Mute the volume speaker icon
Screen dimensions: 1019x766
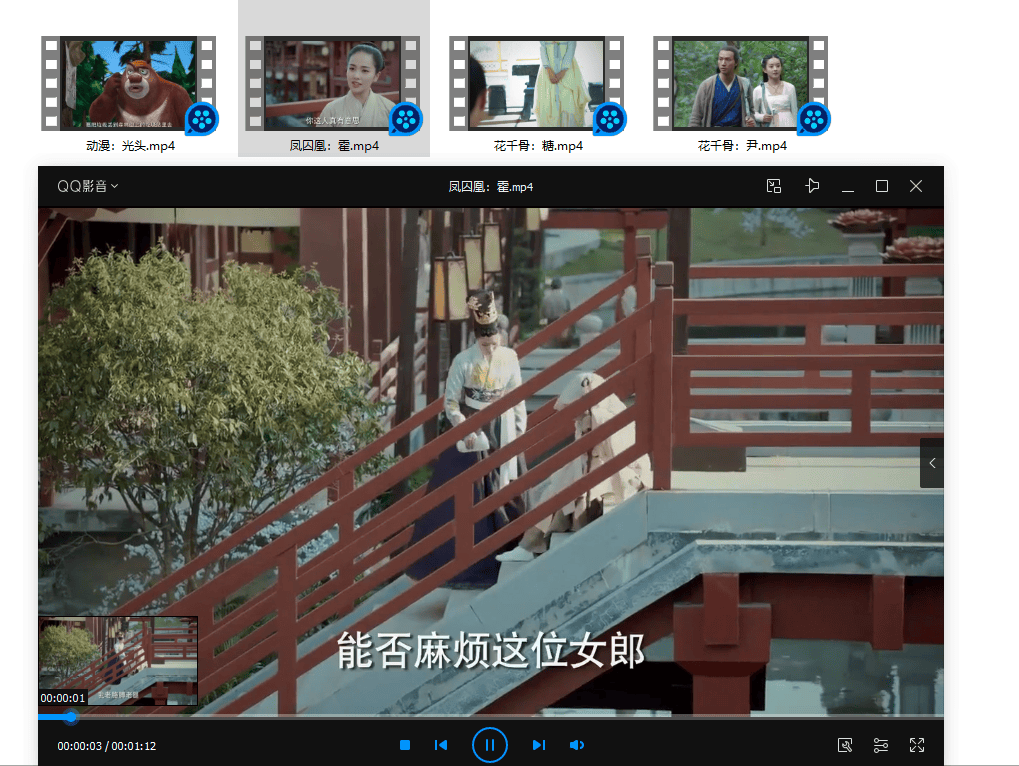coord(577,745)
